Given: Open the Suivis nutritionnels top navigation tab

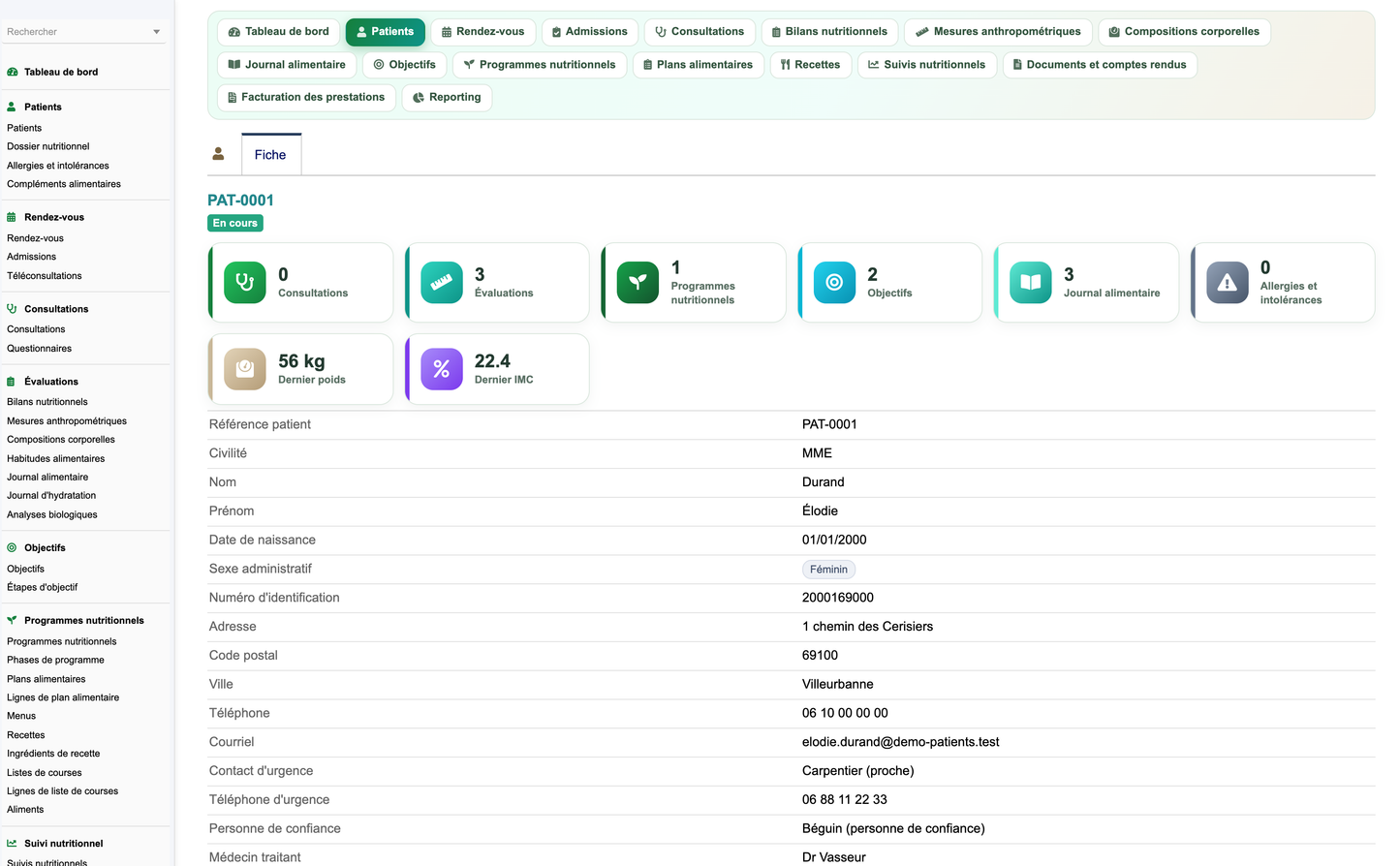Looking at the screenshot, I should [x=927, y=65].
